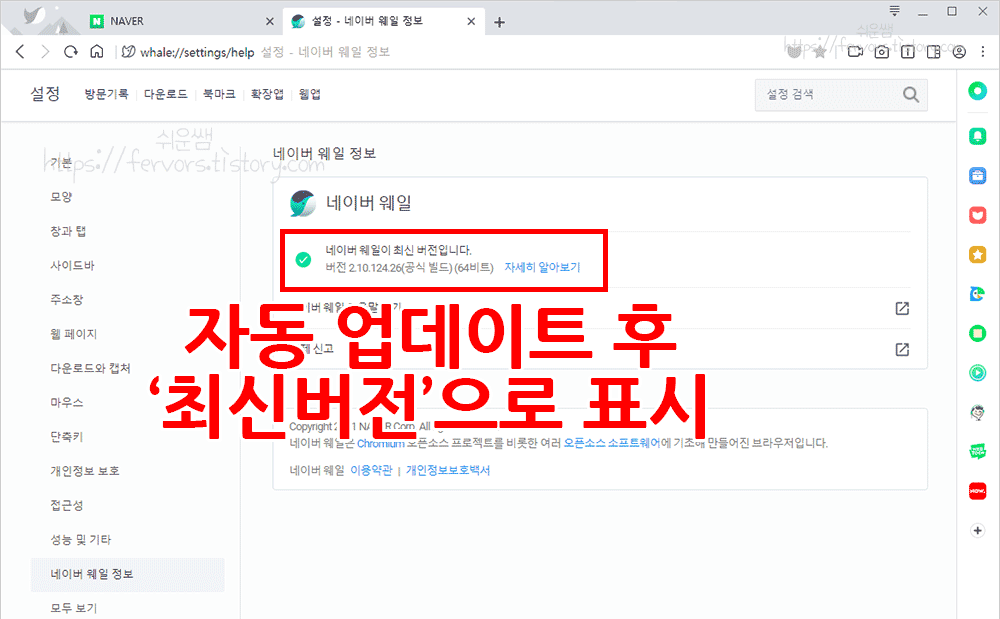The image size is (1000, 619).
Task: Select 모양 in the settings sidebar
Action: (x=61, y=197)
